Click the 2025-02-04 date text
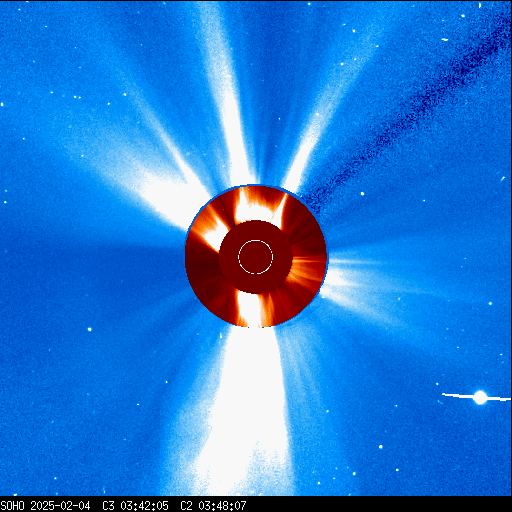This screenshot has width=512, height=512. 60,506
